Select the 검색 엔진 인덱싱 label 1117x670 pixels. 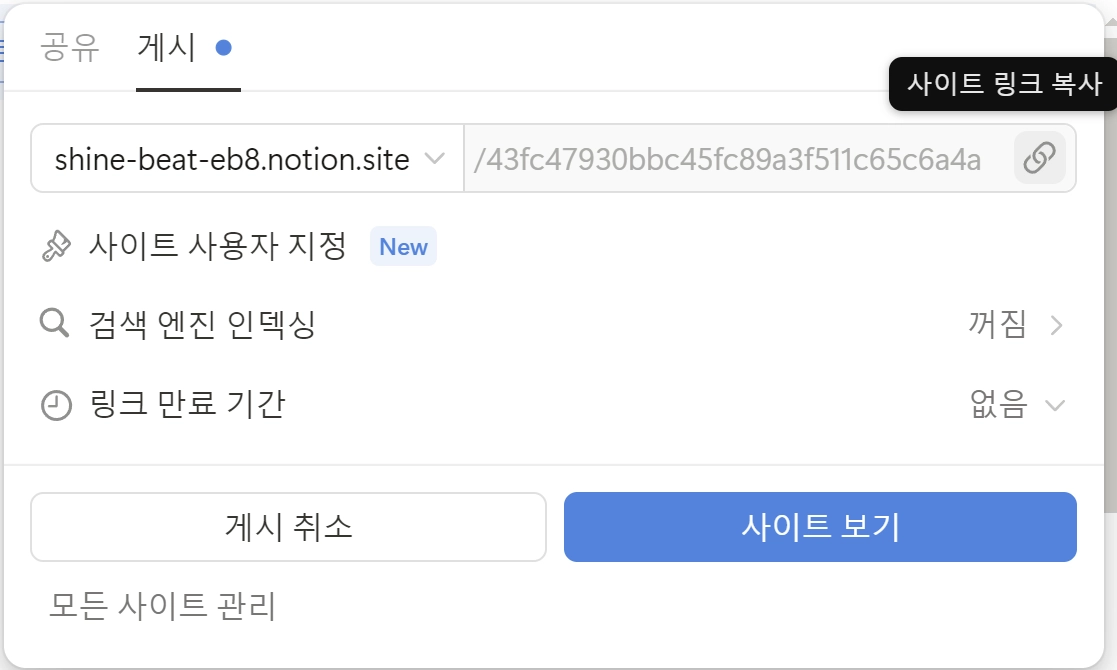click(202, 325)
